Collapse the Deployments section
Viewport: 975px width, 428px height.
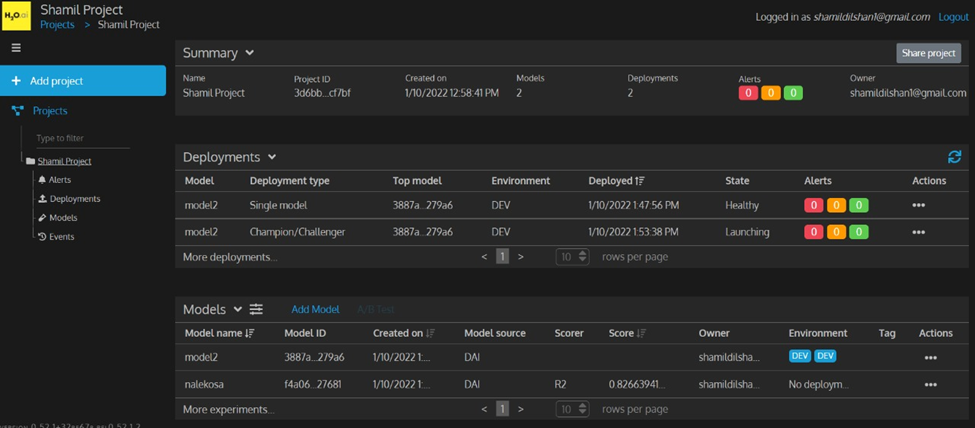pos(272,157)
